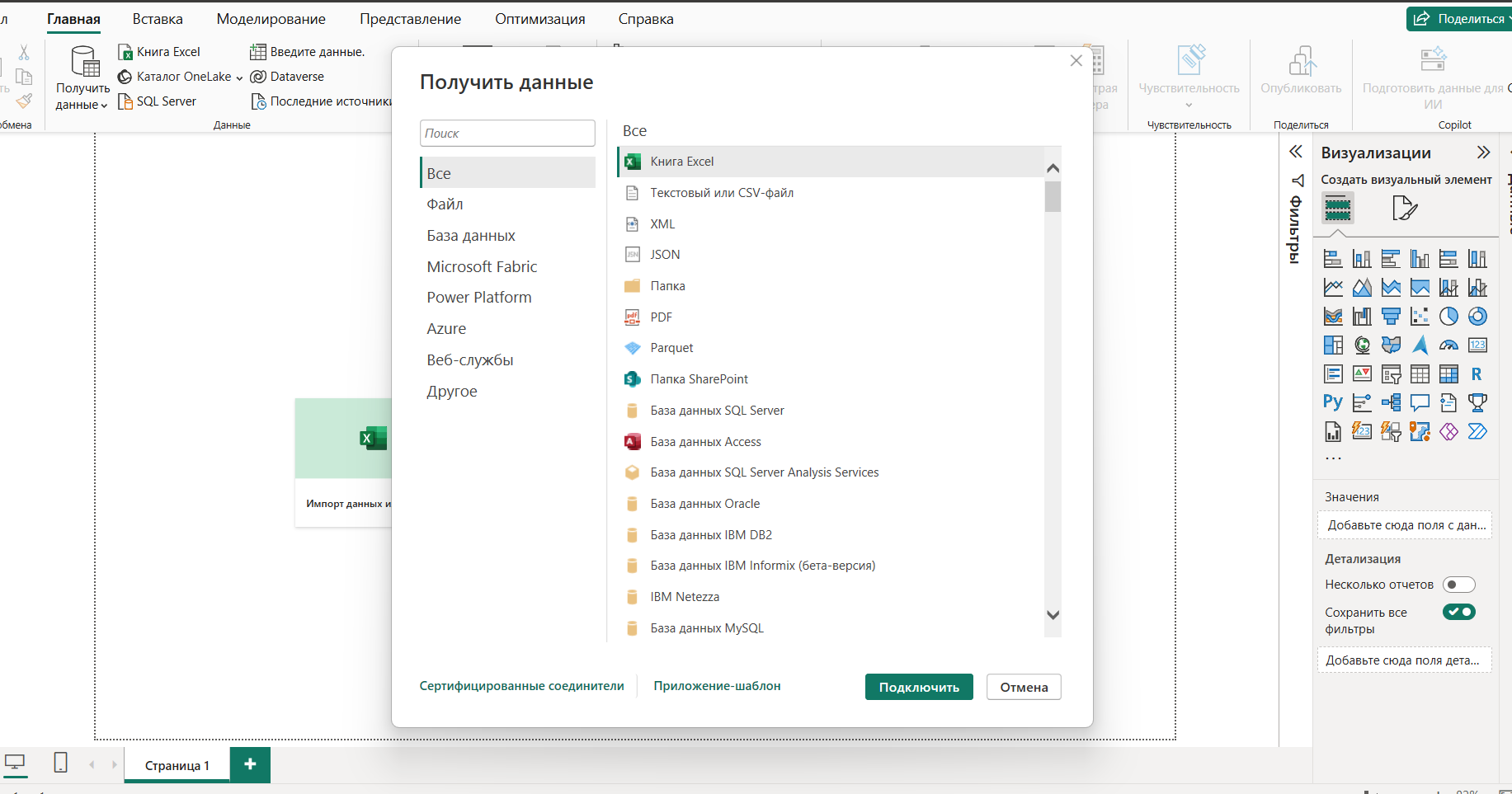Viewport: 1512px width, 794px height.
Task: Click the Dataverse icon in ribbon
Action: pyautogui.click(x=258, y=77)
